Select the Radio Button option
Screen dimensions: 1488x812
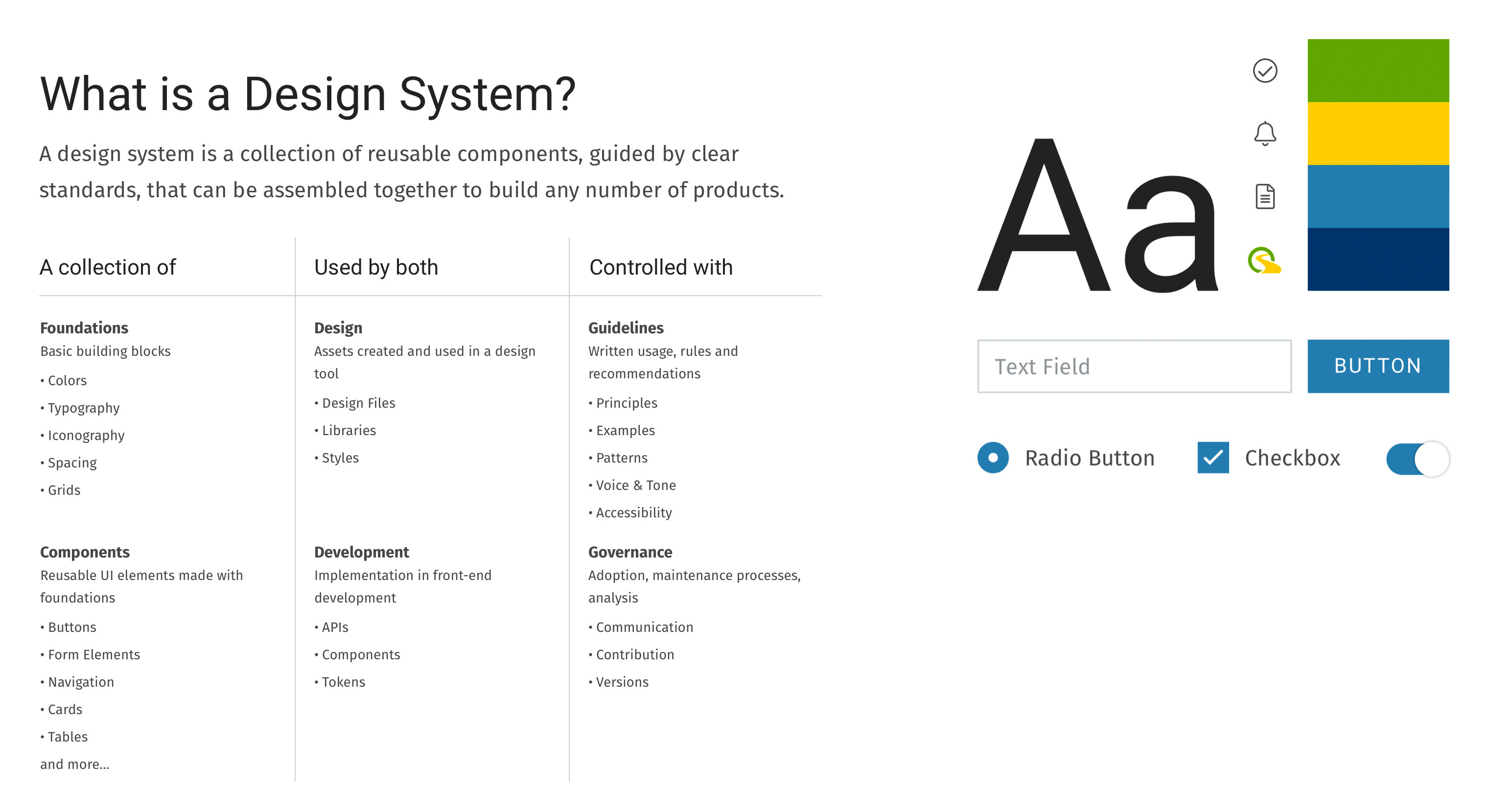click(993, 458)
